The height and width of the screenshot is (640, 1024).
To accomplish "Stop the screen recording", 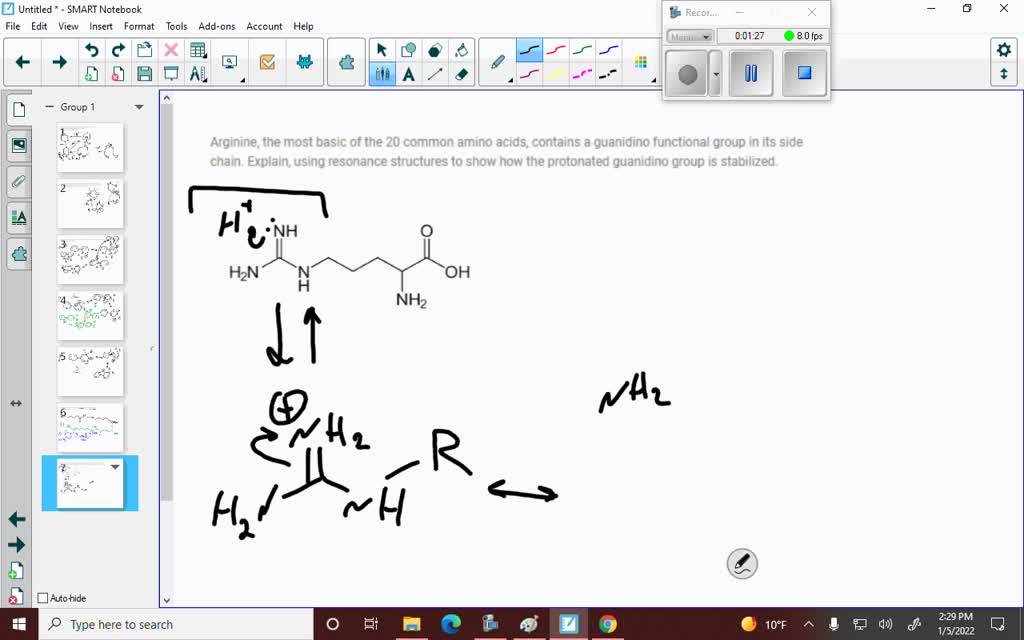I will (803, 73).
